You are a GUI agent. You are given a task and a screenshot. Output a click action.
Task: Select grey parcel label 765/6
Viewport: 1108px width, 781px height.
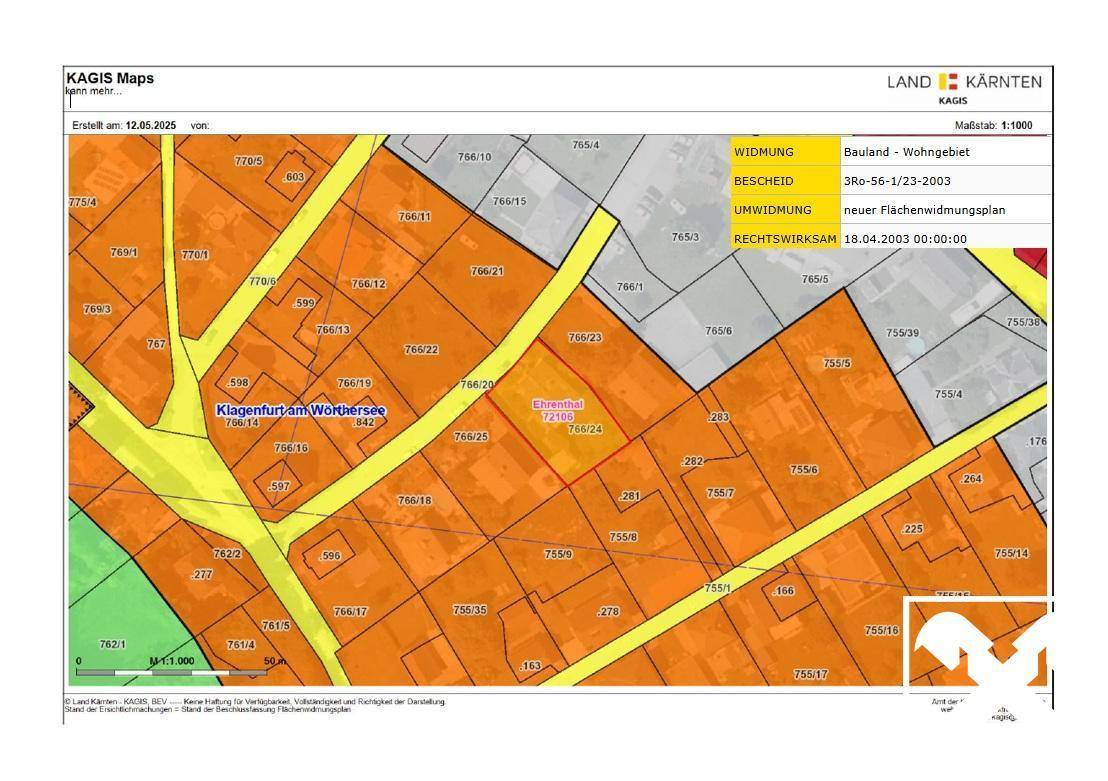click(719, 331)
